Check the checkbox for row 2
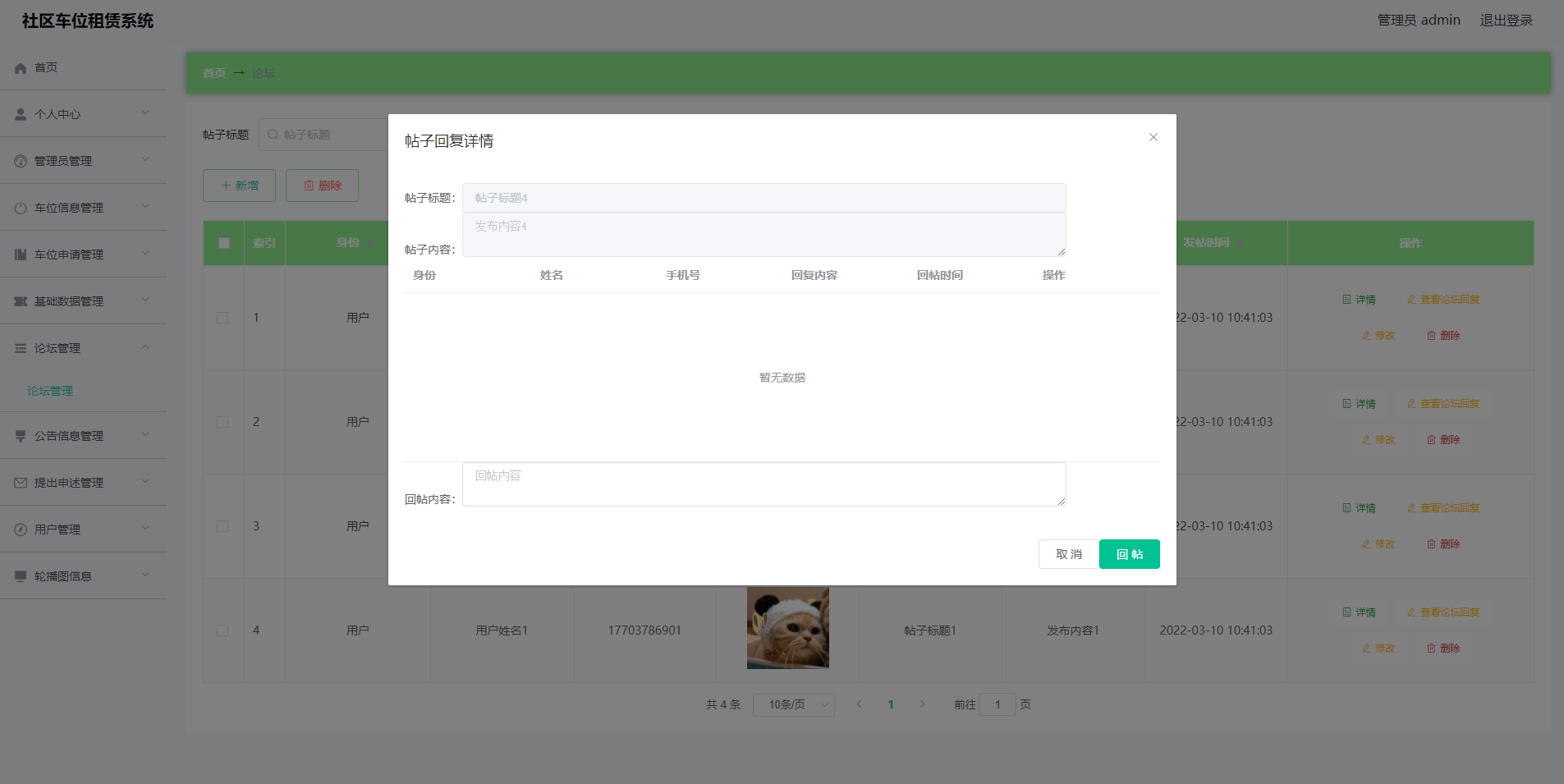This screenshot has width=1564, height=784. pos(222,422)
